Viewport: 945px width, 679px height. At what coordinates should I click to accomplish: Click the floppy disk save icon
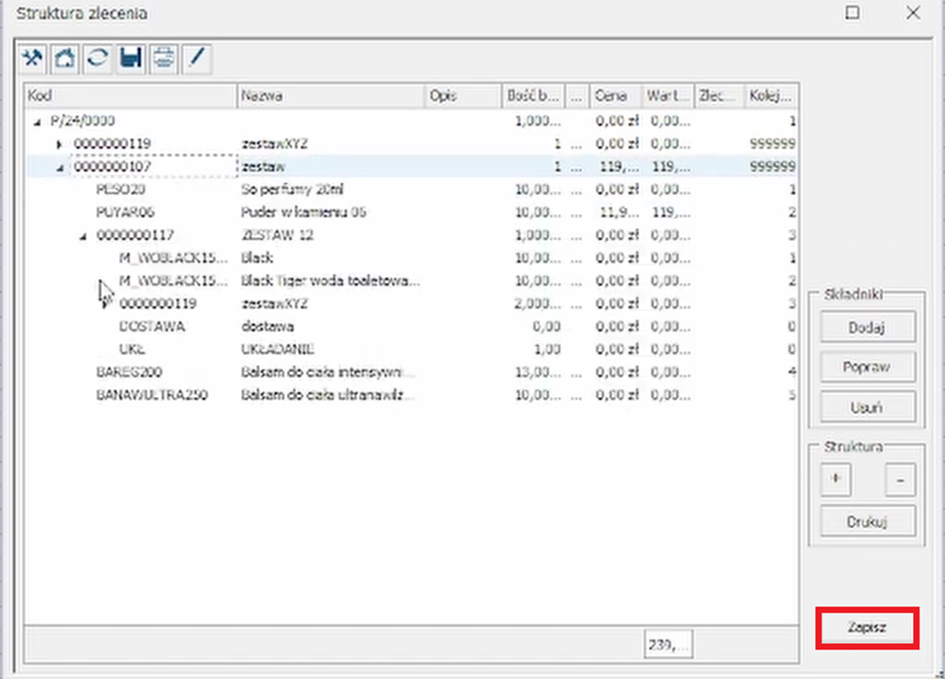(x=130, y=59)
